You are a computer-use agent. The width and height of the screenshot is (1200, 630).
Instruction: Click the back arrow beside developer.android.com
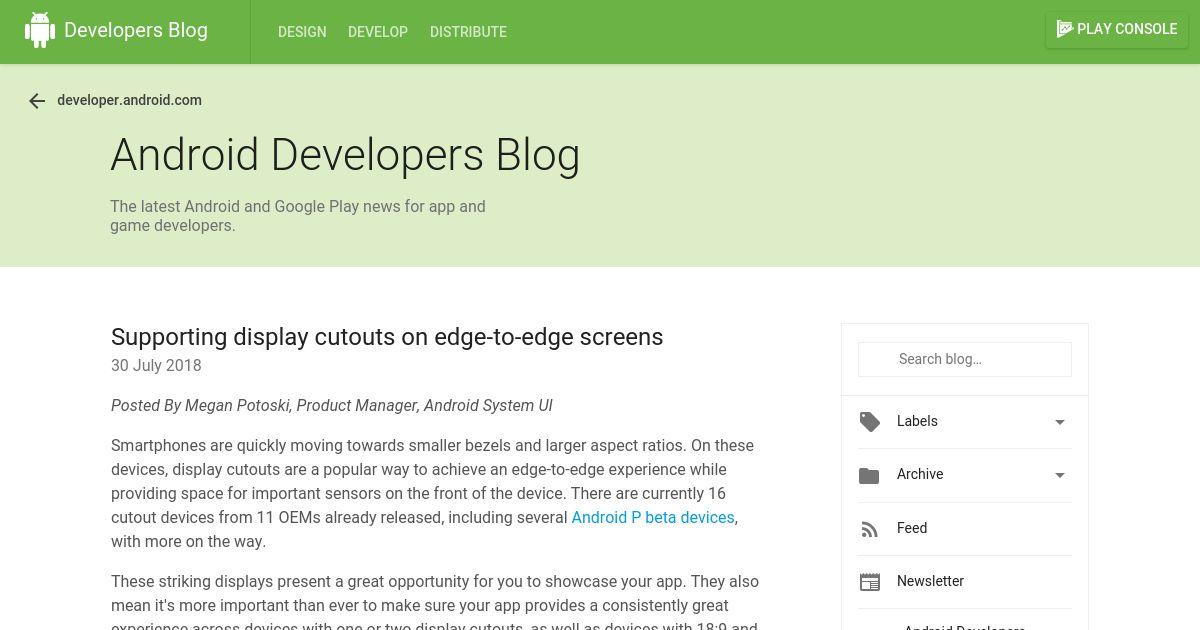pos(37,101)
